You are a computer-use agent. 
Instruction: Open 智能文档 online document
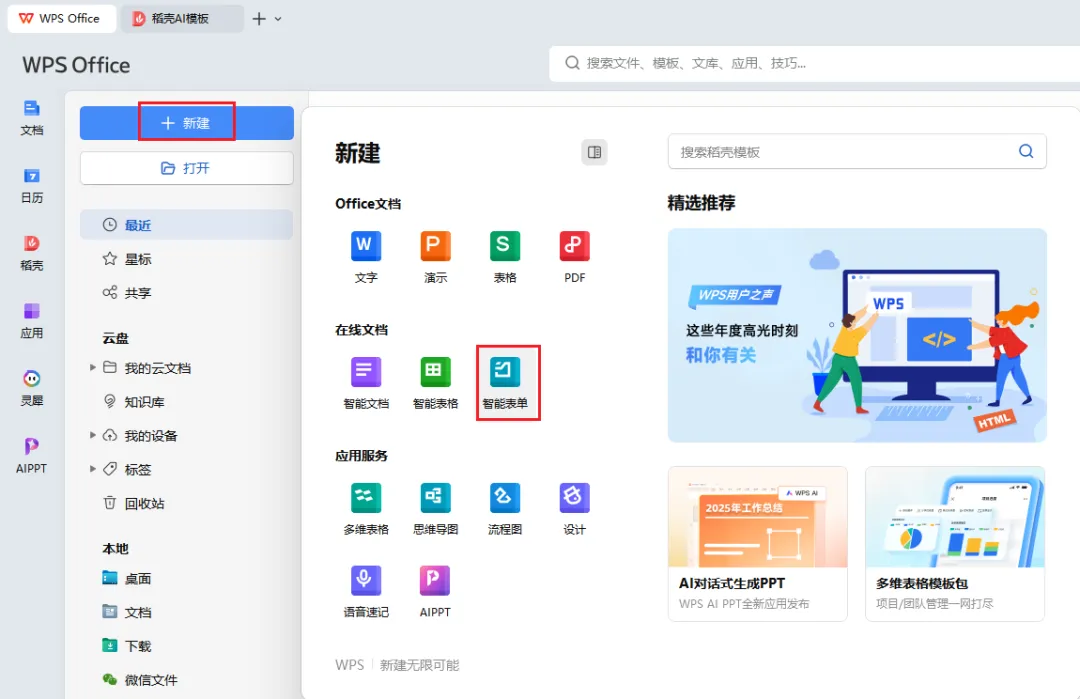pos(366,383)
